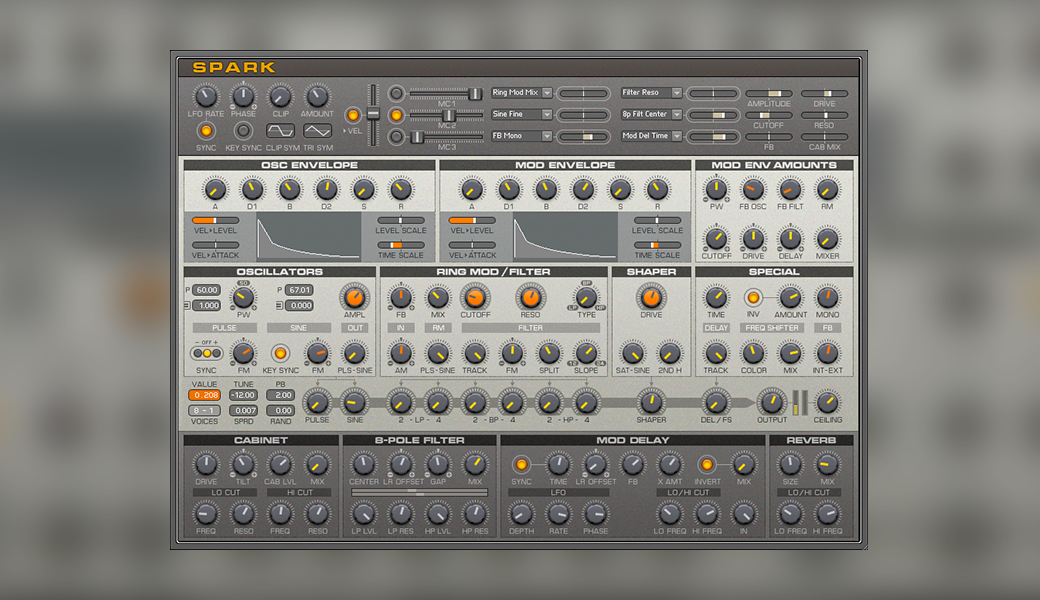
Task: Toggle the LFO SYNC button
Action: [x=206, y=131]
